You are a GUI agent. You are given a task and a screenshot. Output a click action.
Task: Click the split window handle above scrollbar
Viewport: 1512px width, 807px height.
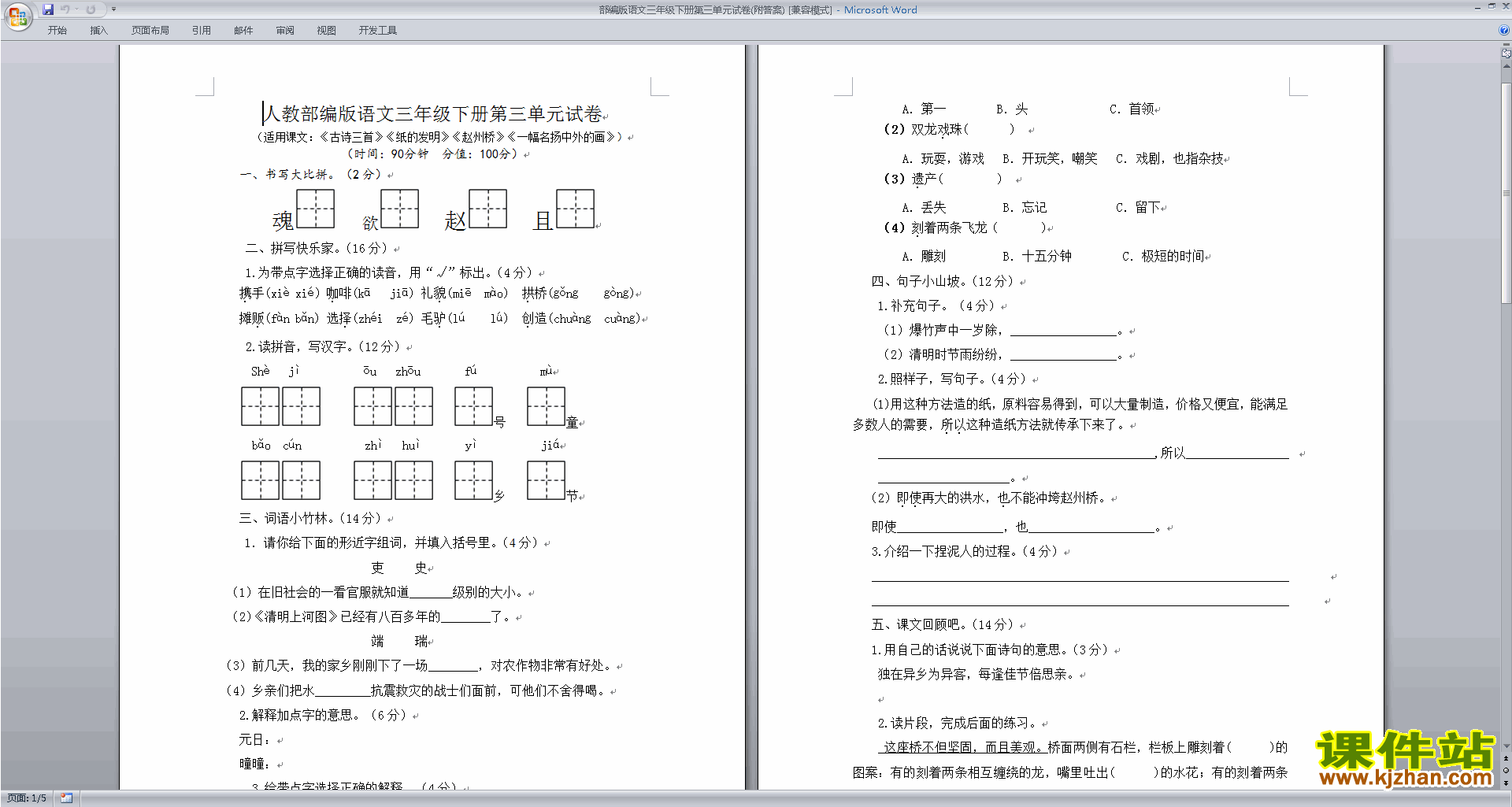point(1506,46)
